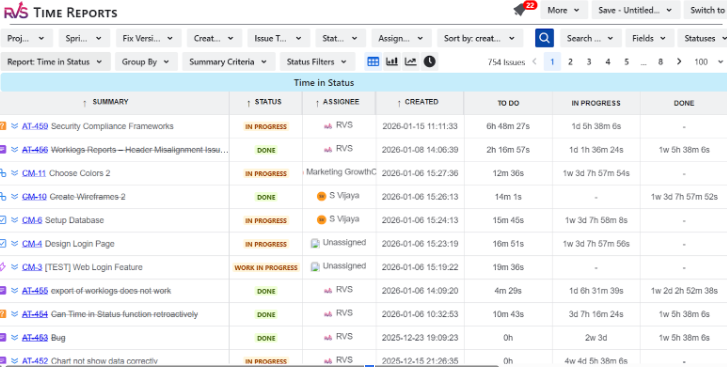Open the Assignee filter dropdown

pos(402,38)
